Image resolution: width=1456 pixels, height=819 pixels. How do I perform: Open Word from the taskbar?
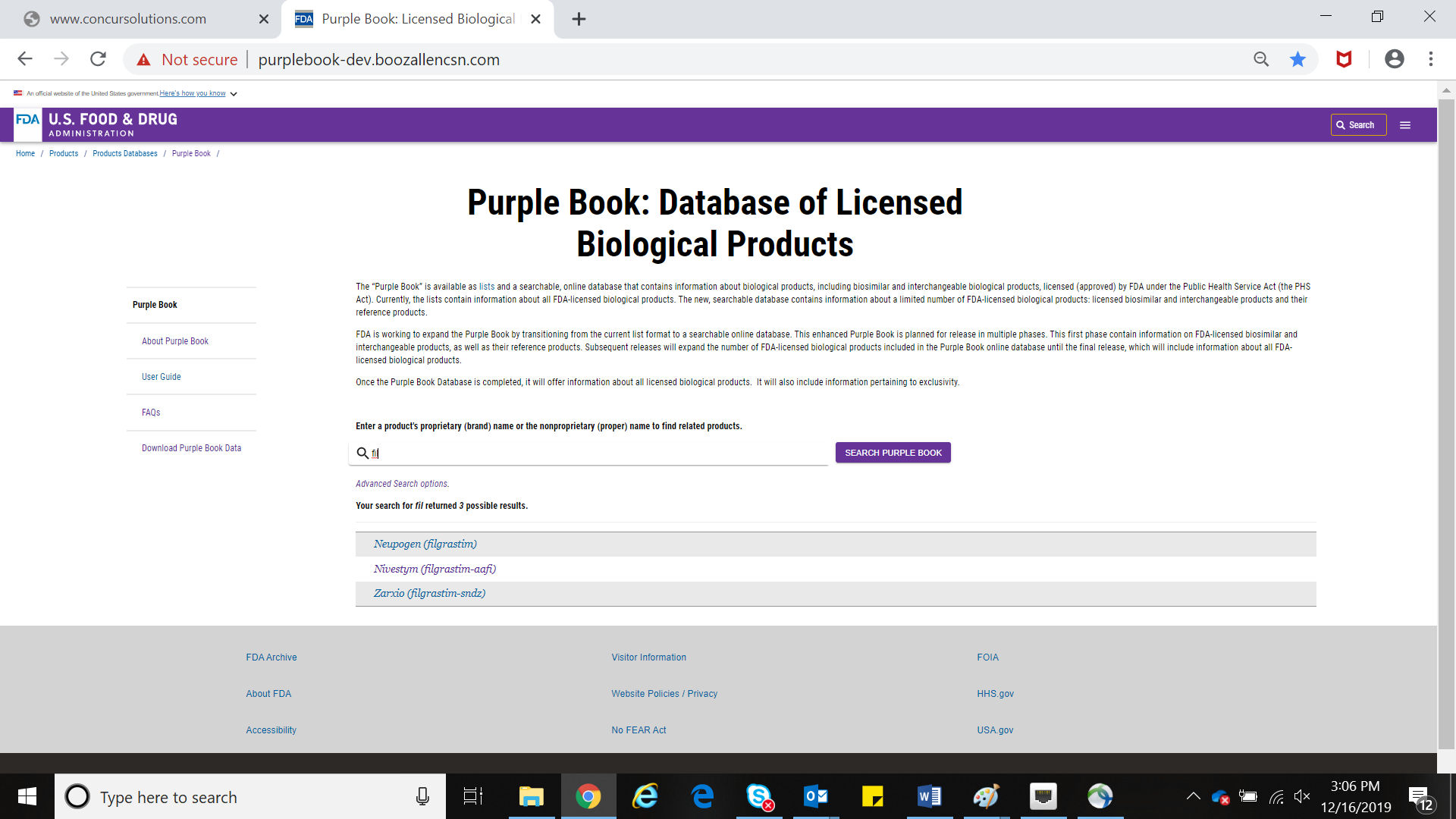(929, 796)
